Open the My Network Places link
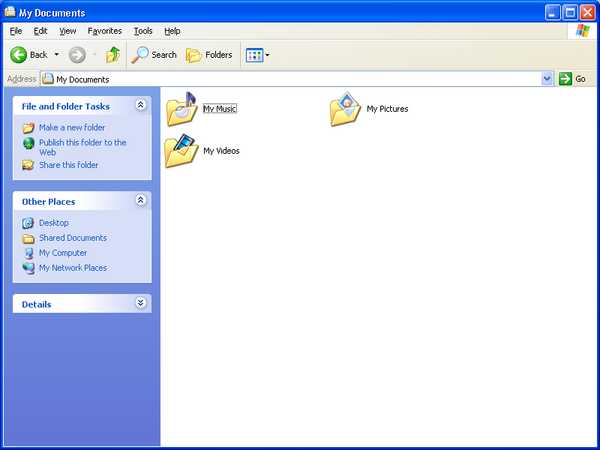Image resolution: width=600 pixels, height=450 pixels. coord(73,268)
